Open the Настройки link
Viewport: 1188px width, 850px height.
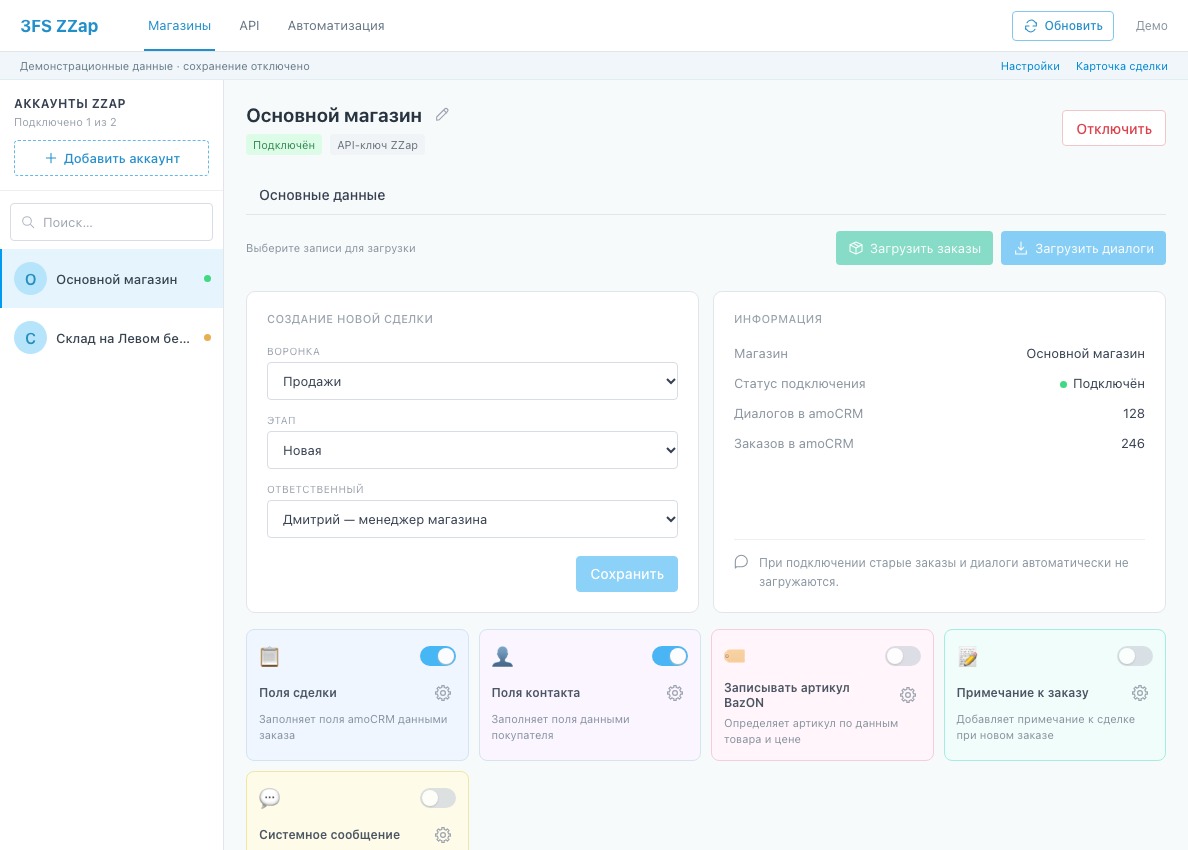click(1030, 66)
